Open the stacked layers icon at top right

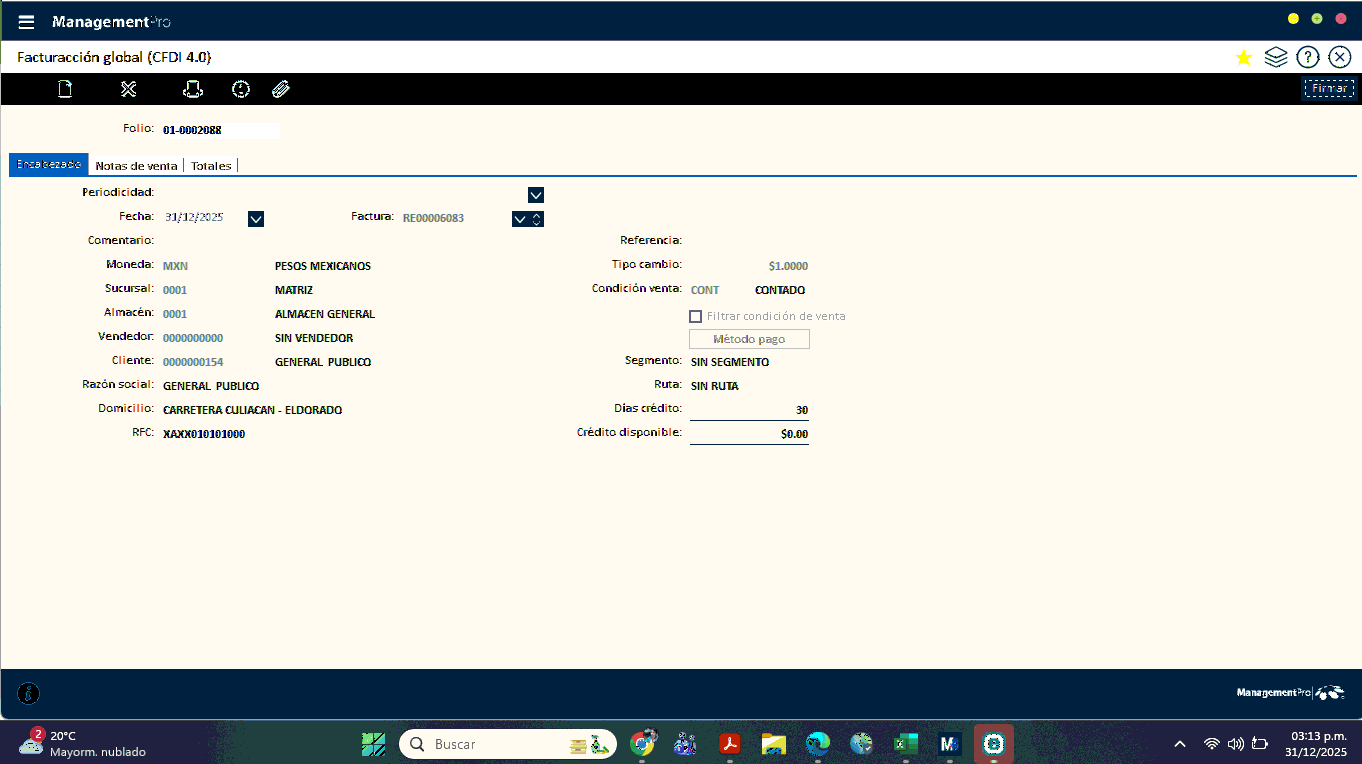click(1275, 57)
